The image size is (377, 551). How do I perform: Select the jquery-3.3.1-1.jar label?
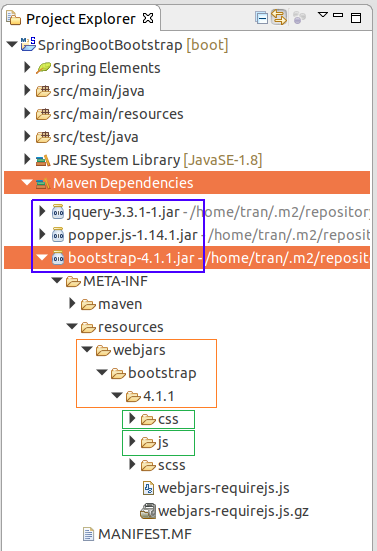pos(124,212)
